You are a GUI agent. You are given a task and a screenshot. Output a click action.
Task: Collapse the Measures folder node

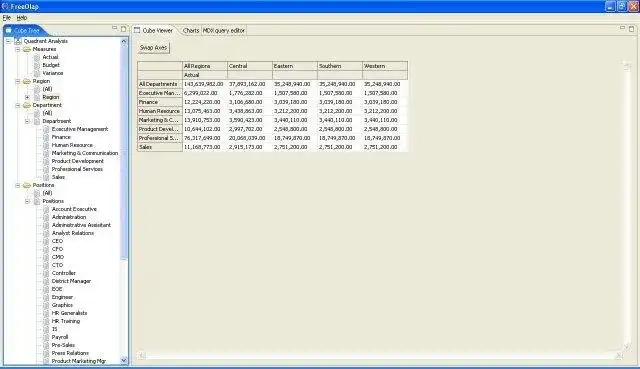(18, 49)
